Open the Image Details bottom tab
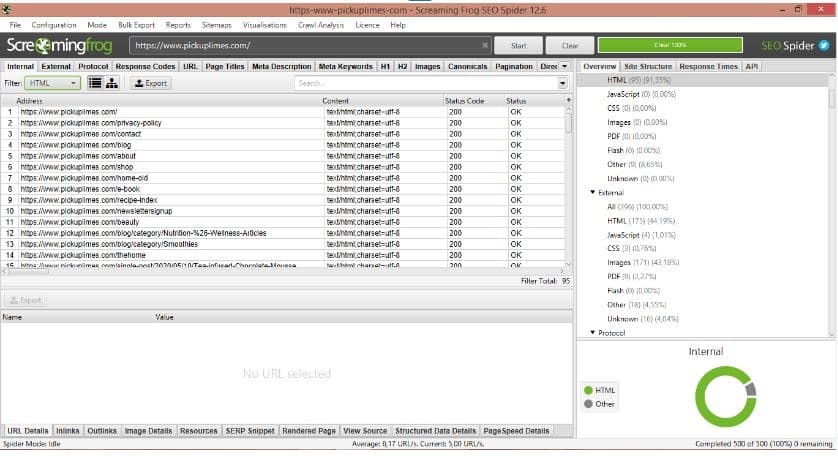The width and height of the screenshot is (838, 456). (148, 431)
